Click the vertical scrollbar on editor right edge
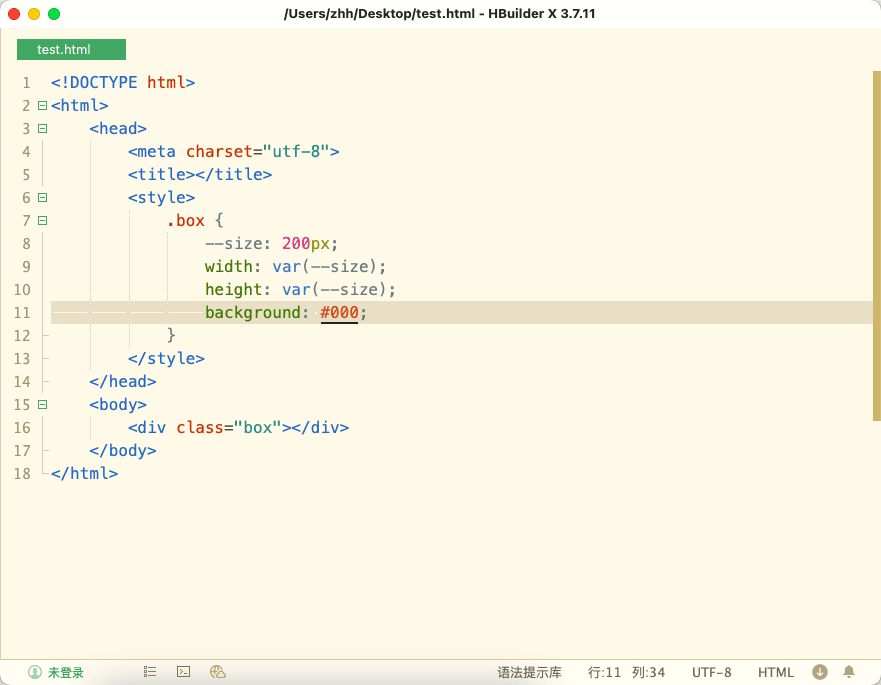Viewport: 881px width, 685px height. [876, 245]
